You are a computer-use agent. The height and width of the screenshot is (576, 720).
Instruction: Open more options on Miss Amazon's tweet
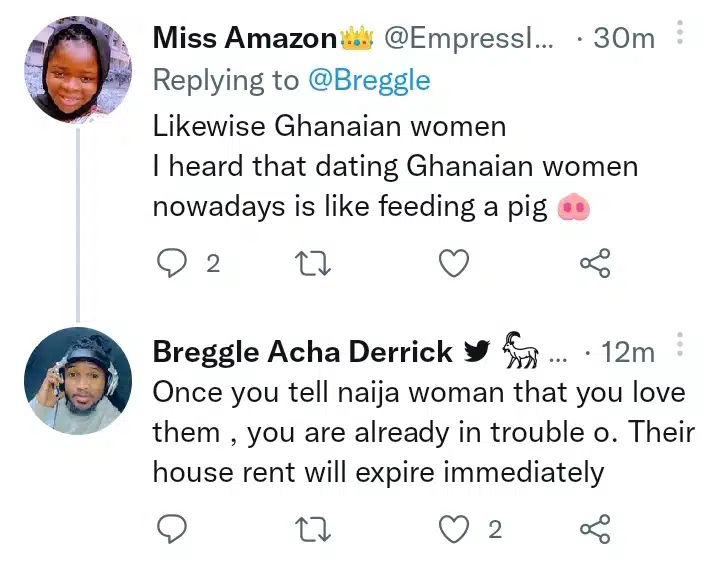[680, 36]
